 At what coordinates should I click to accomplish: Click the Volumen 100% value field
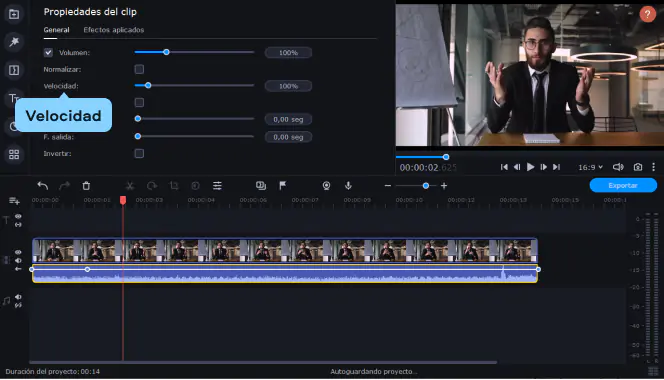point(288,53)
